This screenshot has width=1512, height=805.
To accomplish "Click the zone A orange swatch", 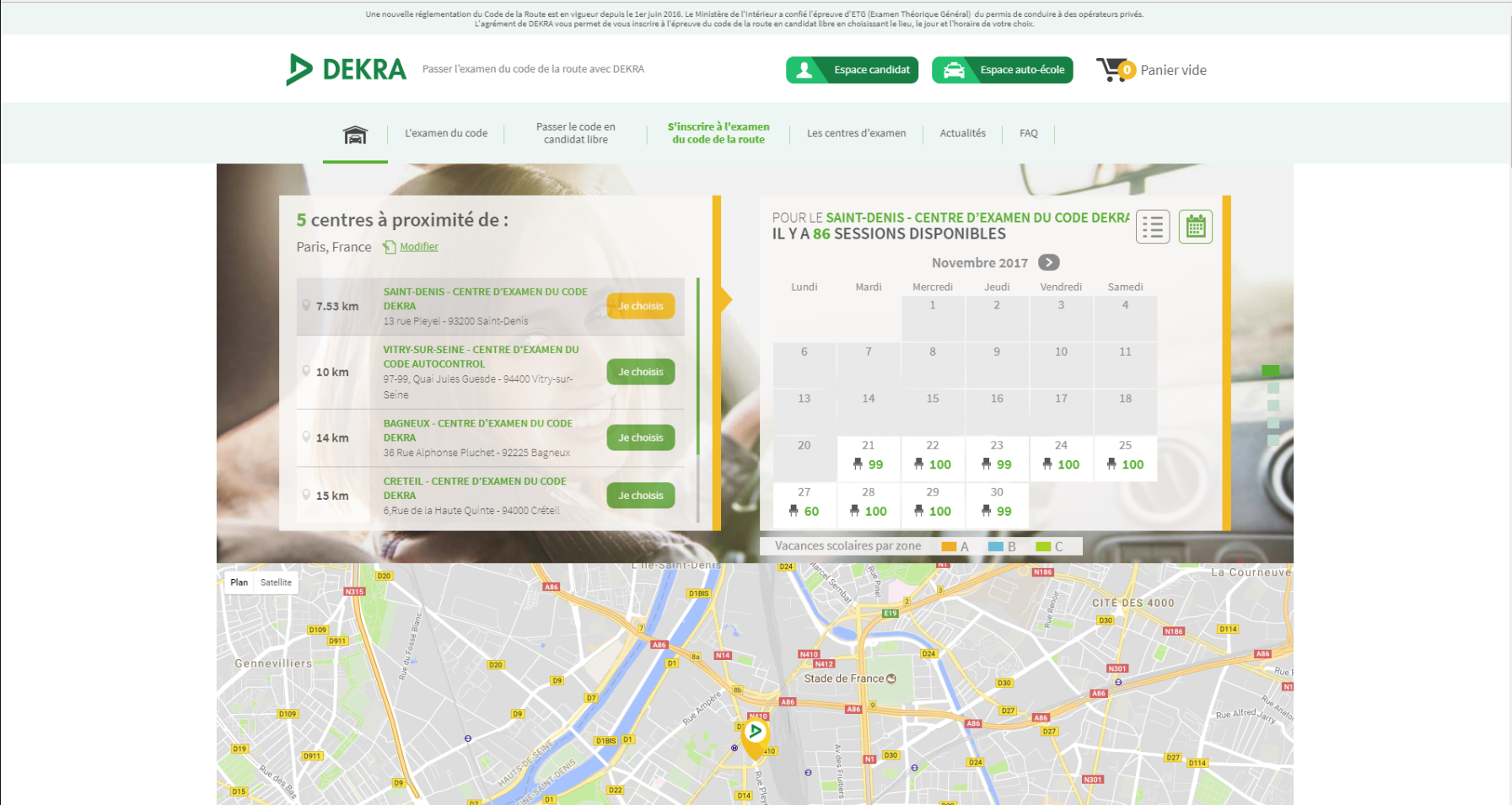I will tap(949, 546).
